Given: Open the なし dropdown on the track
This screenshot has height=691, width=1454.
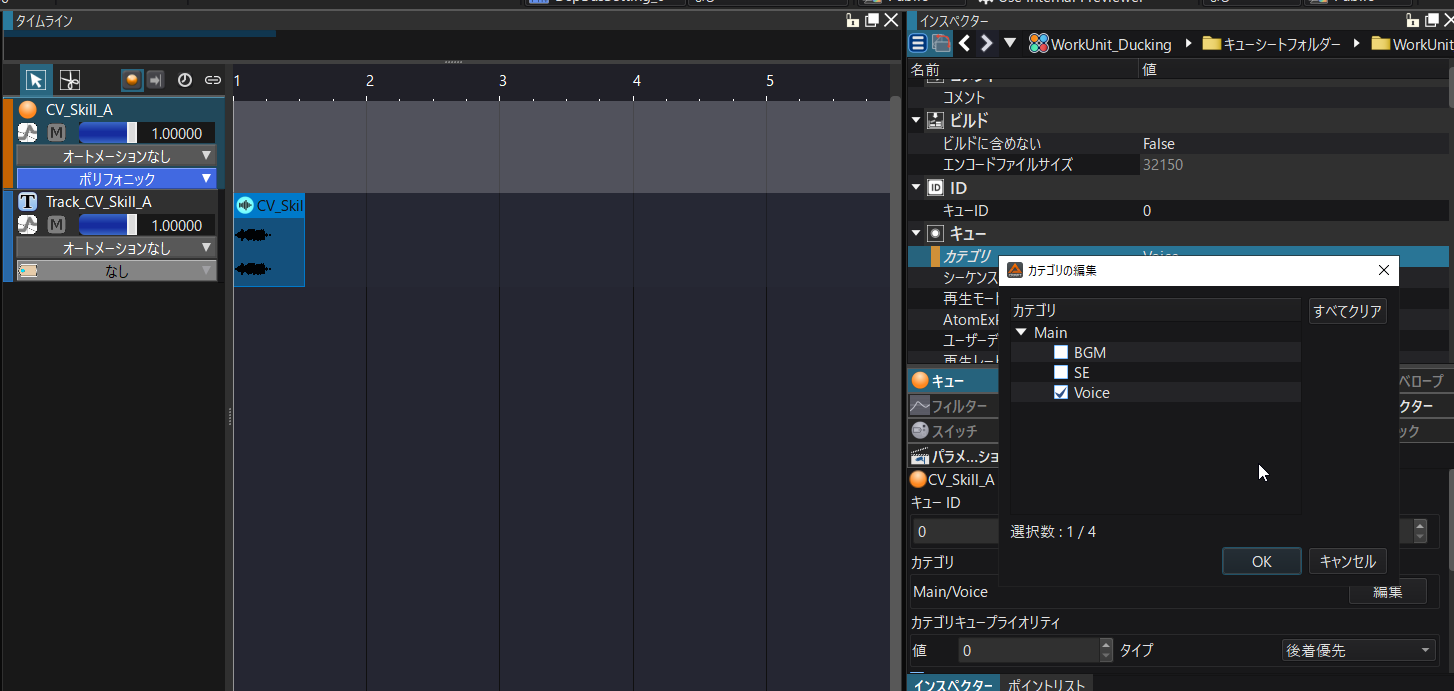Looking at the screenshot, I should tap(117, 271).
